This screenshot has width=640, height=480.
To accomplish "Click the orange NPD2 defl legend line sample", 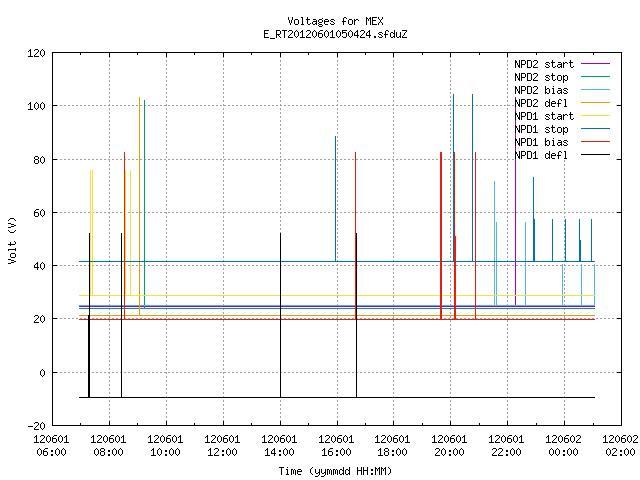I will pos(595,103).
